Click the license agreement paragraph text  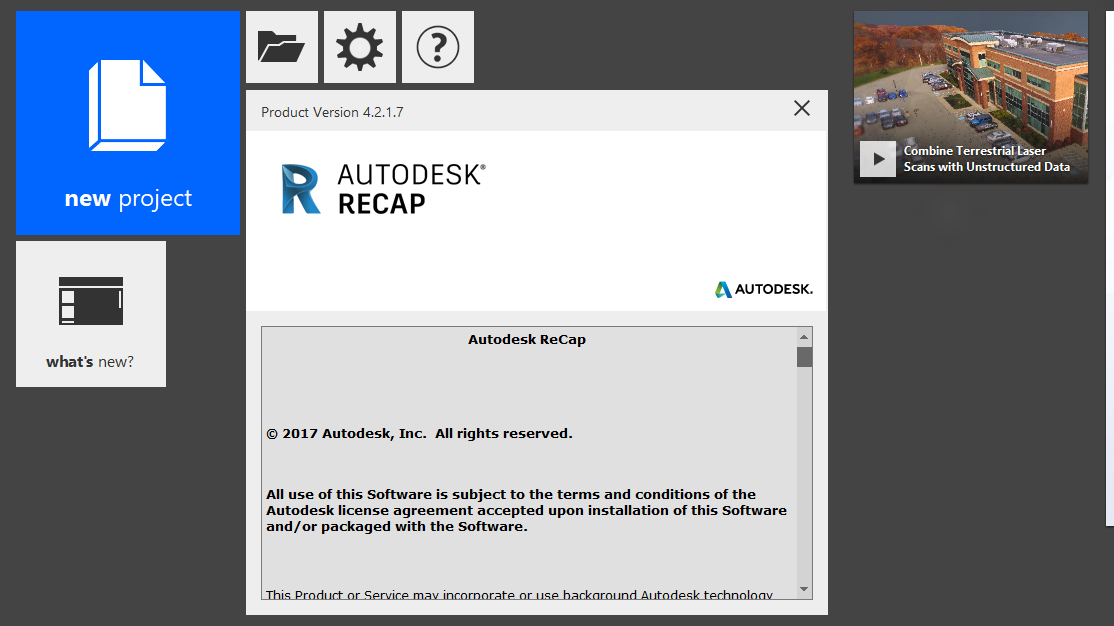(x=525, y=510)
